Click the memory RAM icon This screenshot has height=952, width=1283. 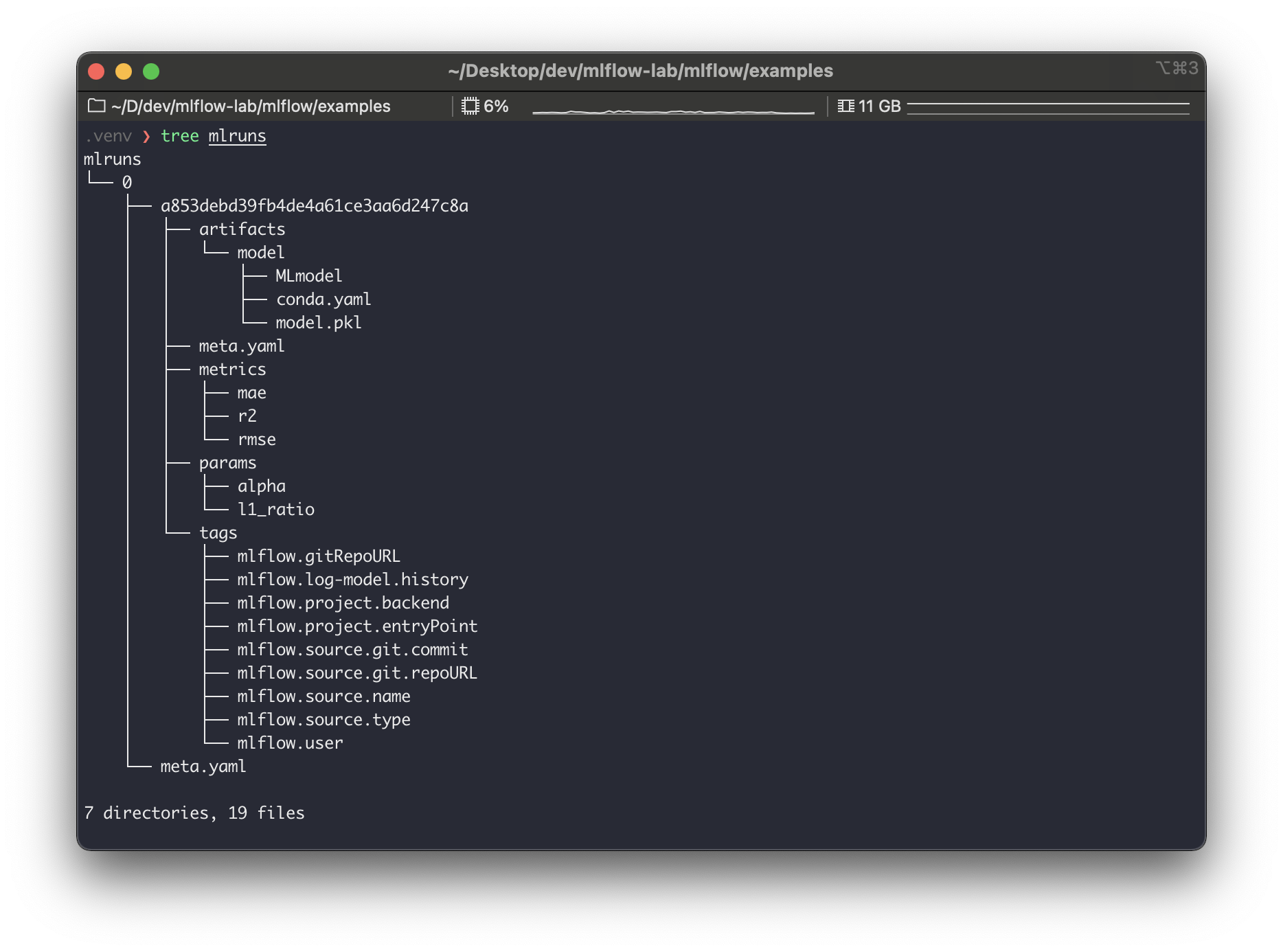(845, 106)
